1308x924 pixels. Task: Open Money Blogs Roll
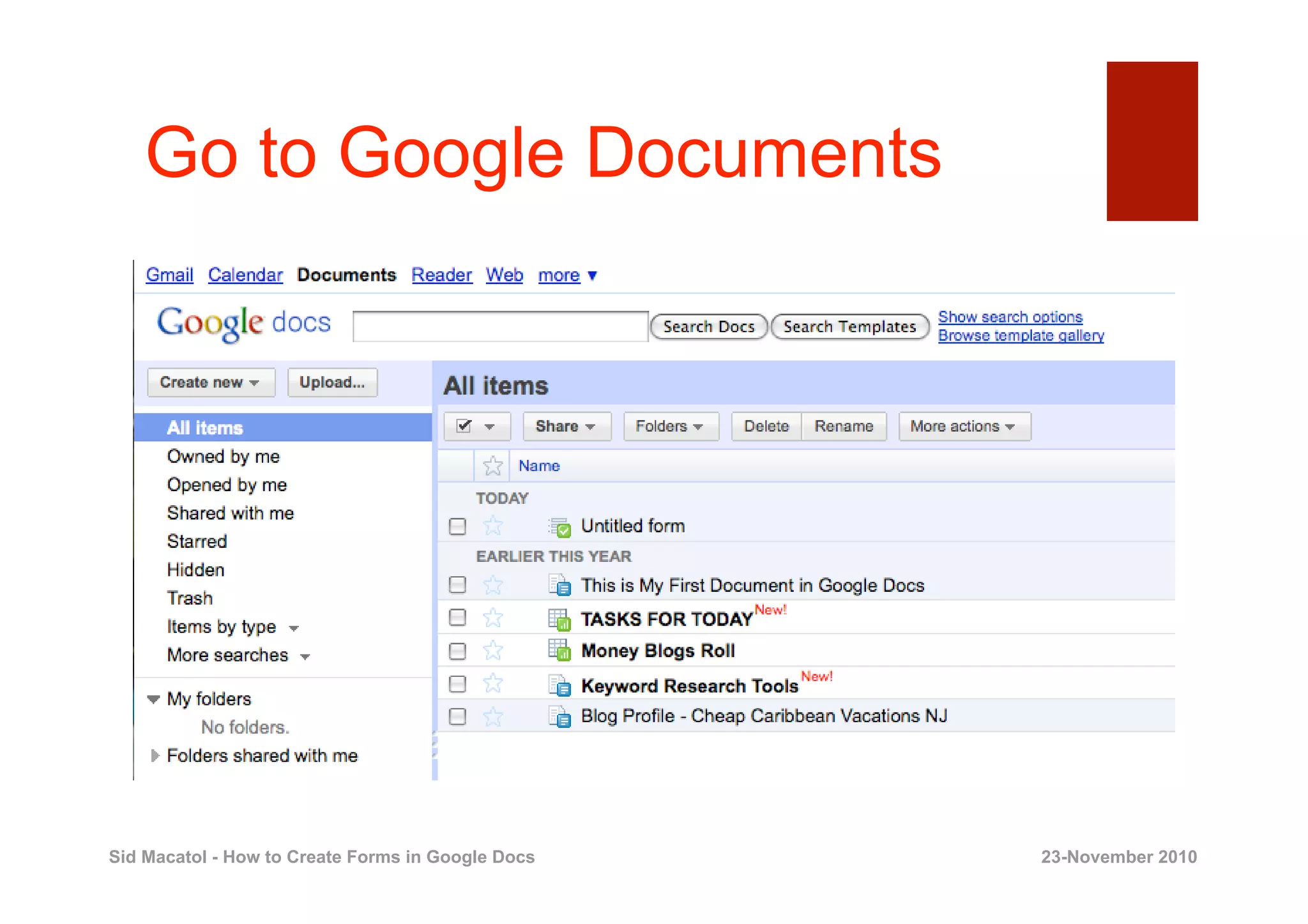tap(658, 651)
